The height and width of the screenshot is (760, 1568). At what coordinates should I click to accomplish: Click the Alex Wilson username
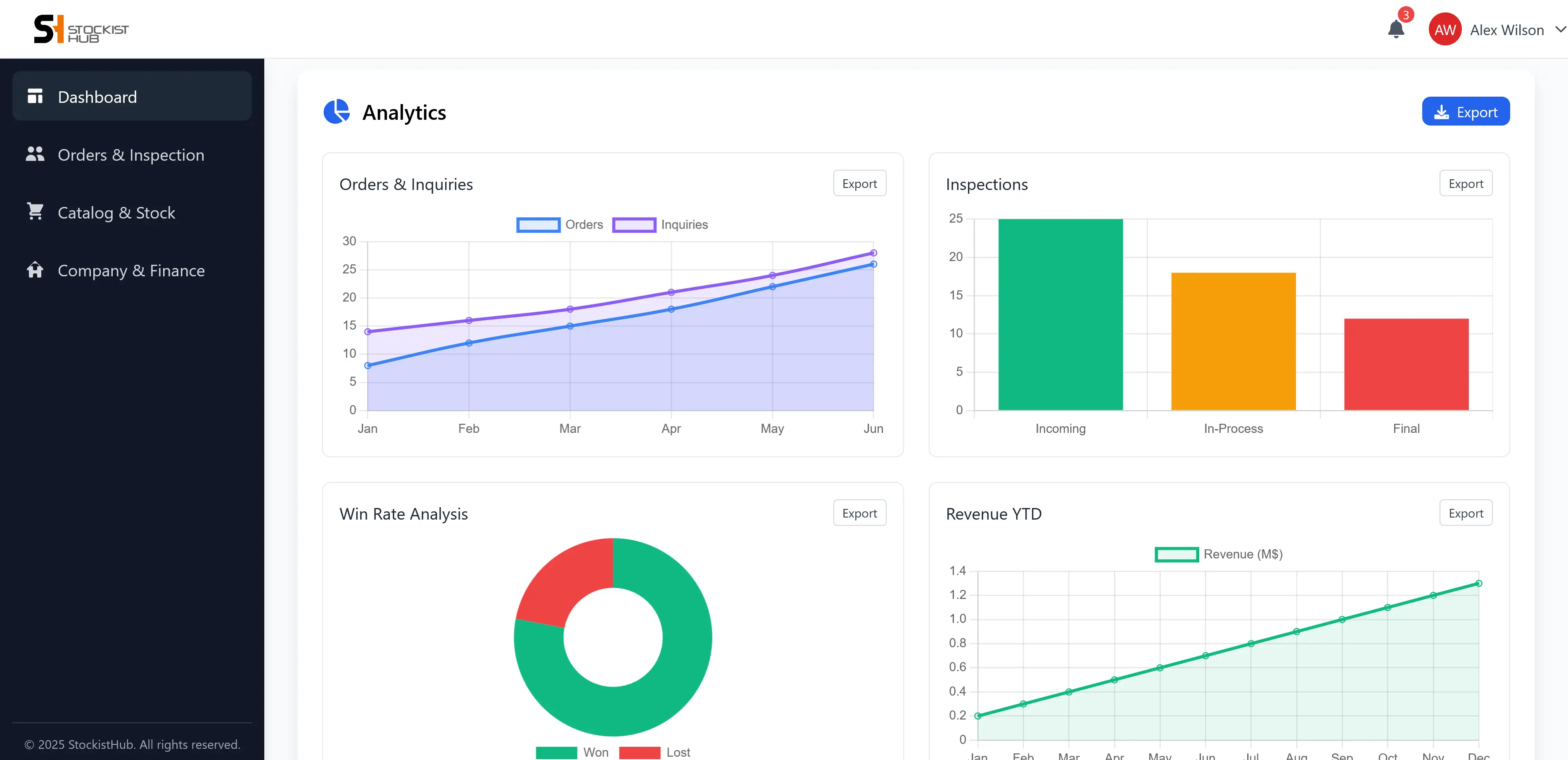pos(1506,30)
